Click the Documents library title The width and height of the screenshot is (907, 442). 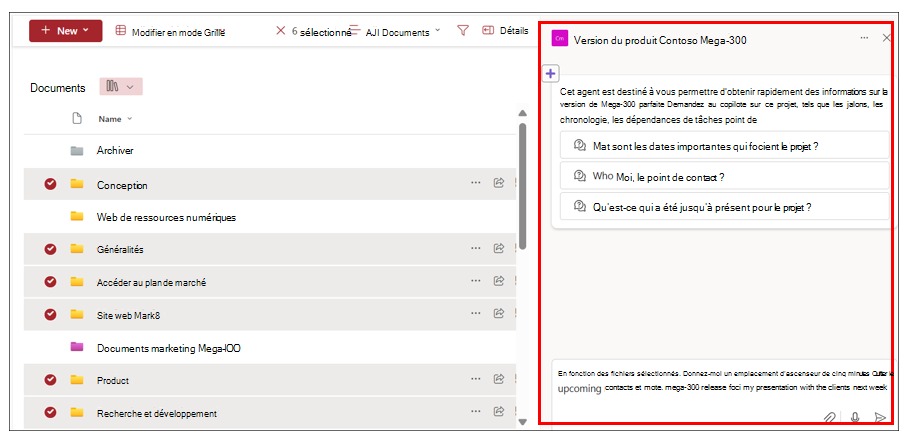58,88
